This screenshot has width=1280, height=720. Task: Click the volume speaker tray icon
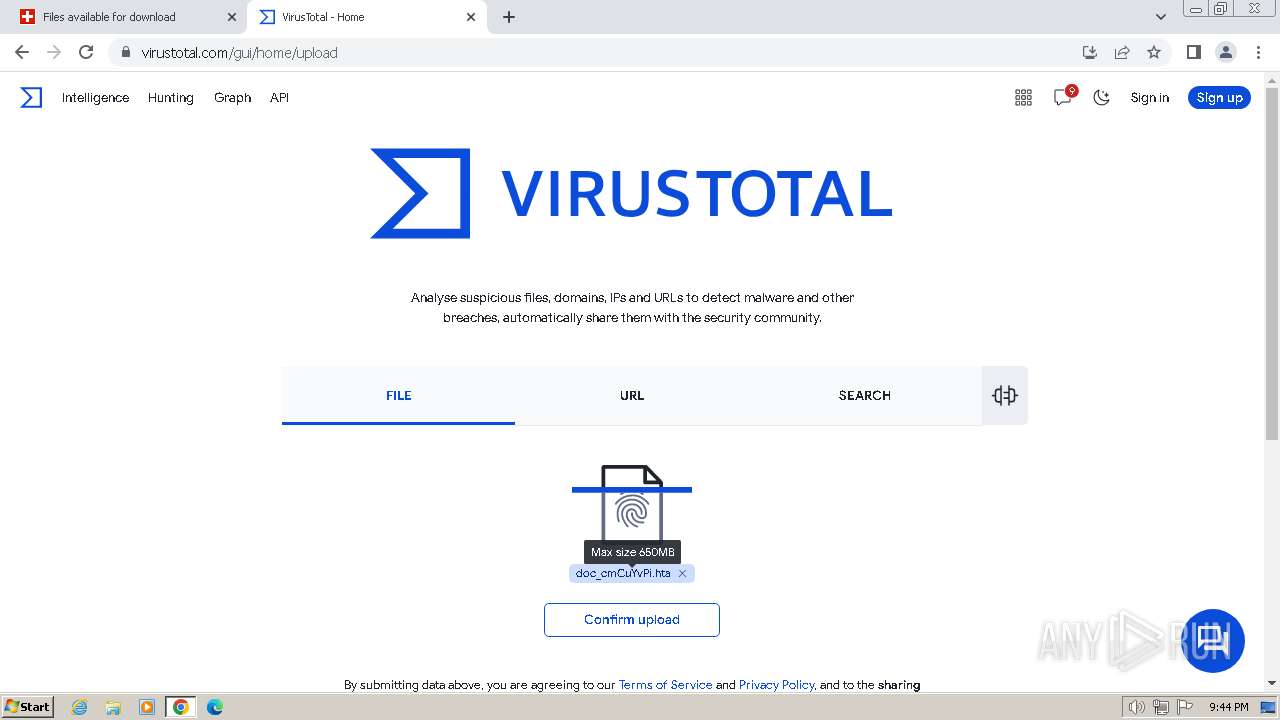click(x=1137, y=707)
